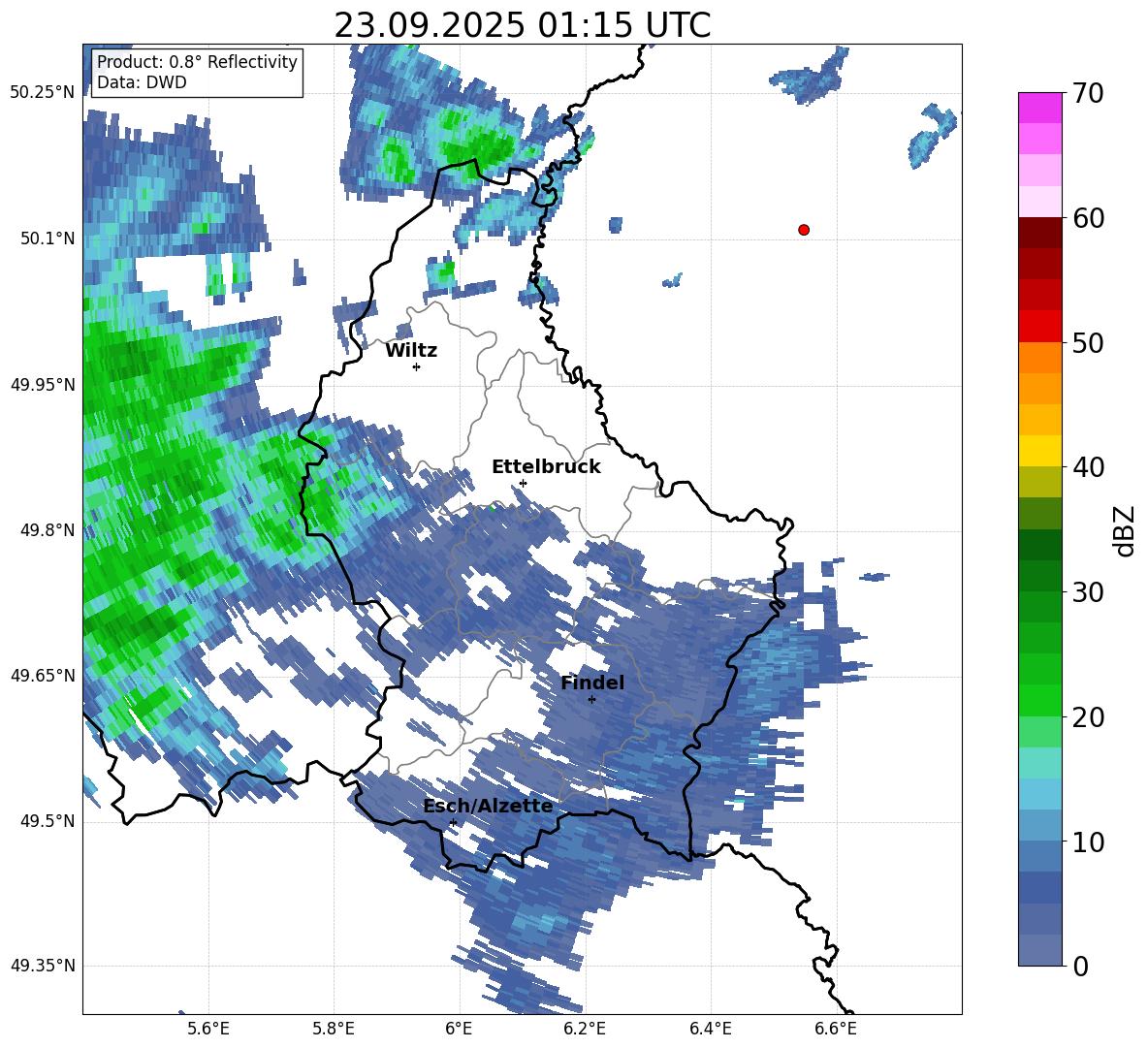The image size is (1148, 1048).
Task: Click the 6.4°E longitude label
Action: pos(710,1029)
